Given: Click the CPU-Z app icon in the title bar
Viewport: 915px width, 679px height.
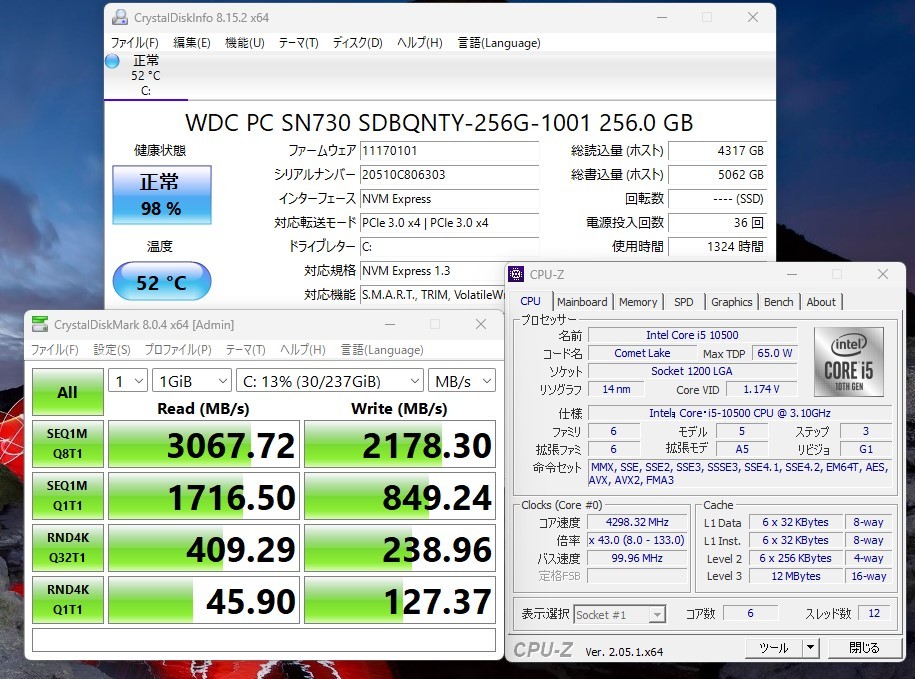Looking at the screenshot, I should pyautogui.click(x=516, y=273).
